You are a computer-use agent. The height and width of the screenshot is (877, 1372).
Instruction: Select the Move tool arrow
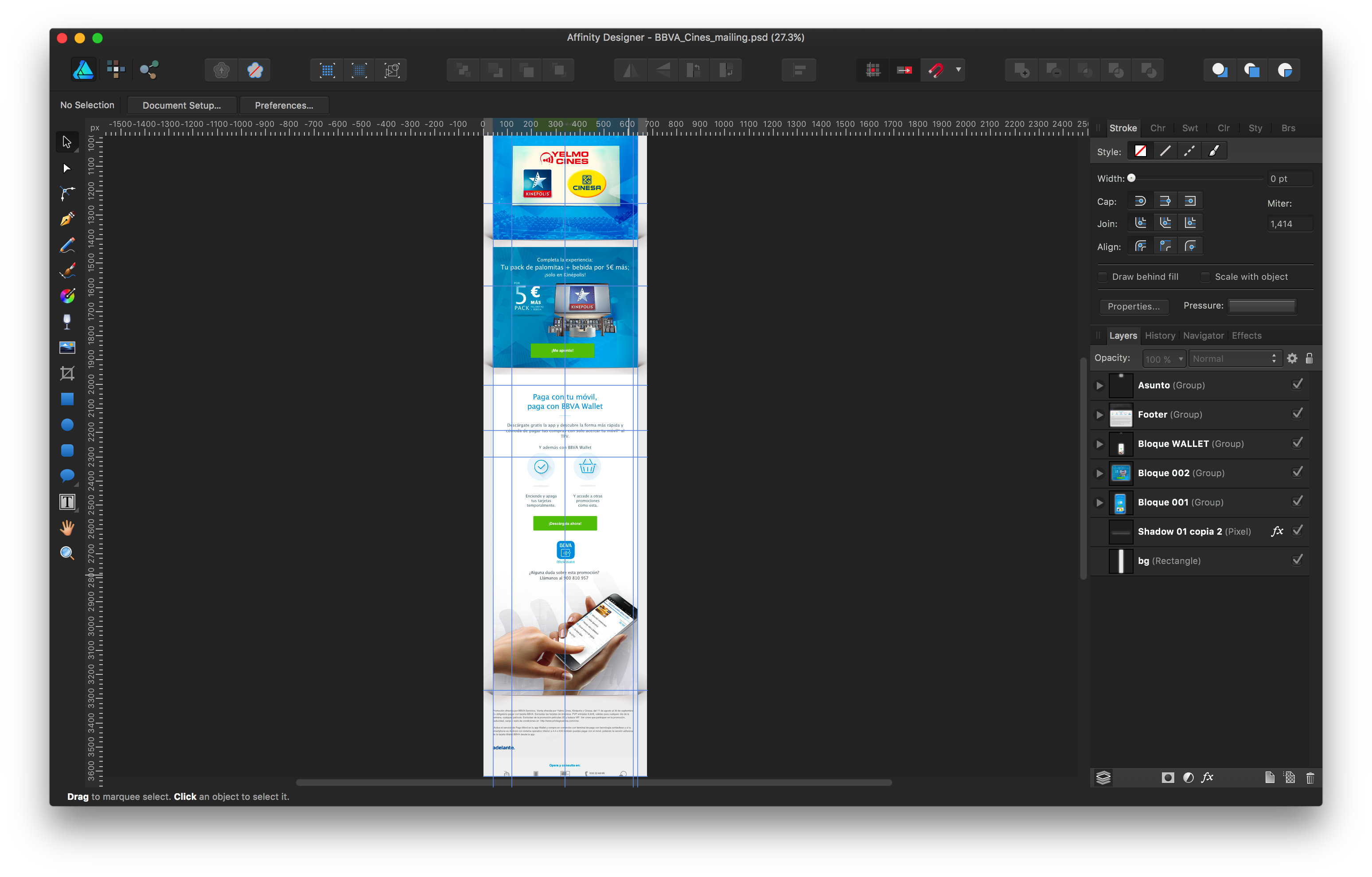[66, 142]
